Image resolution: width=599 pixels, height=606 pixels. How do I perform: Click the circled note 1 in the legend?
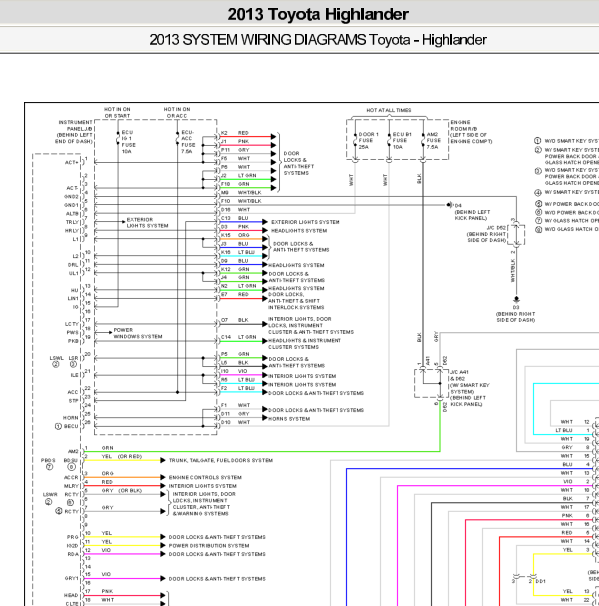(538, 141)
